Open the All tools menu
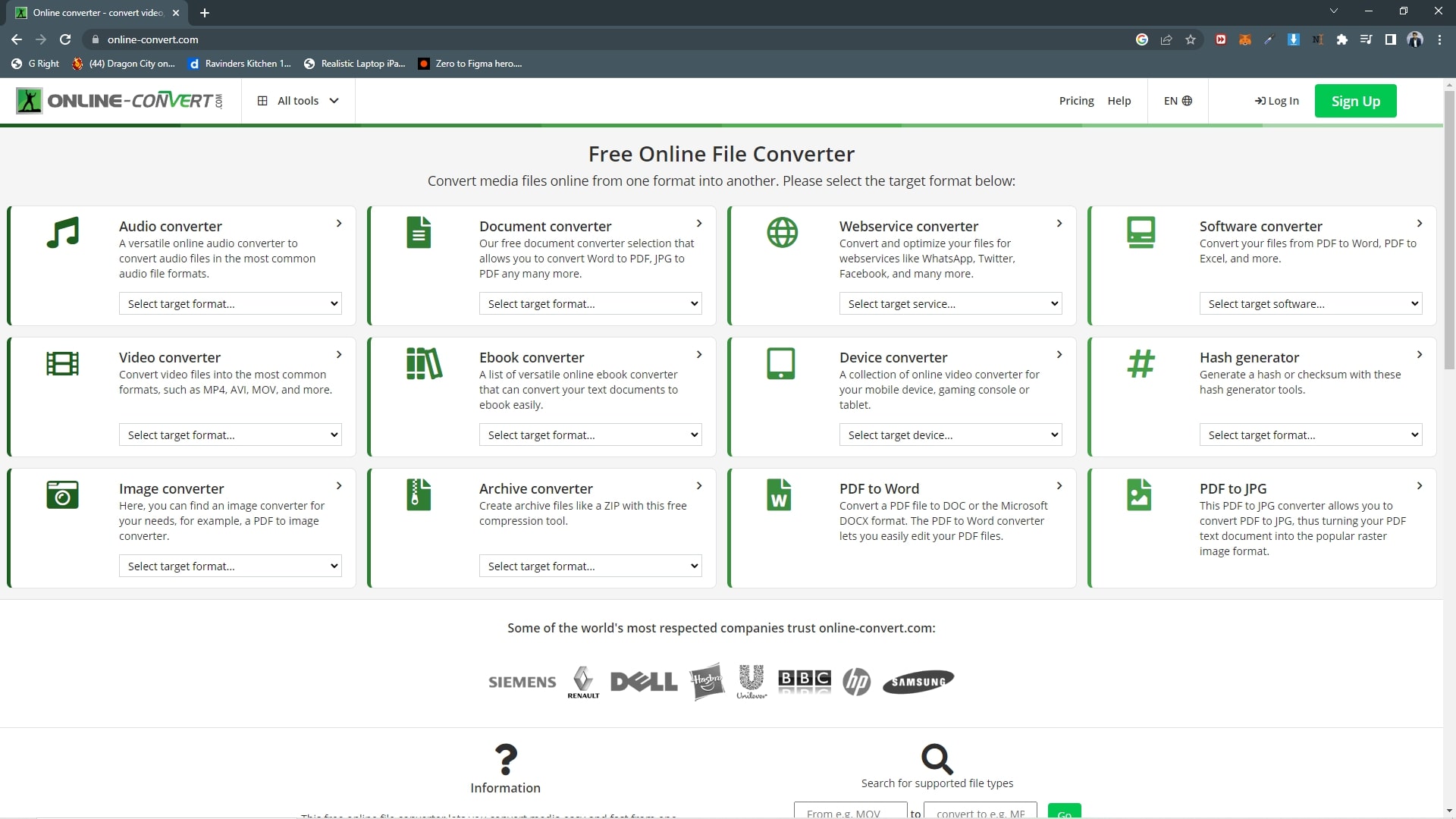The height and width of the screenshot is (819, 1456). (x=298, y=101)
